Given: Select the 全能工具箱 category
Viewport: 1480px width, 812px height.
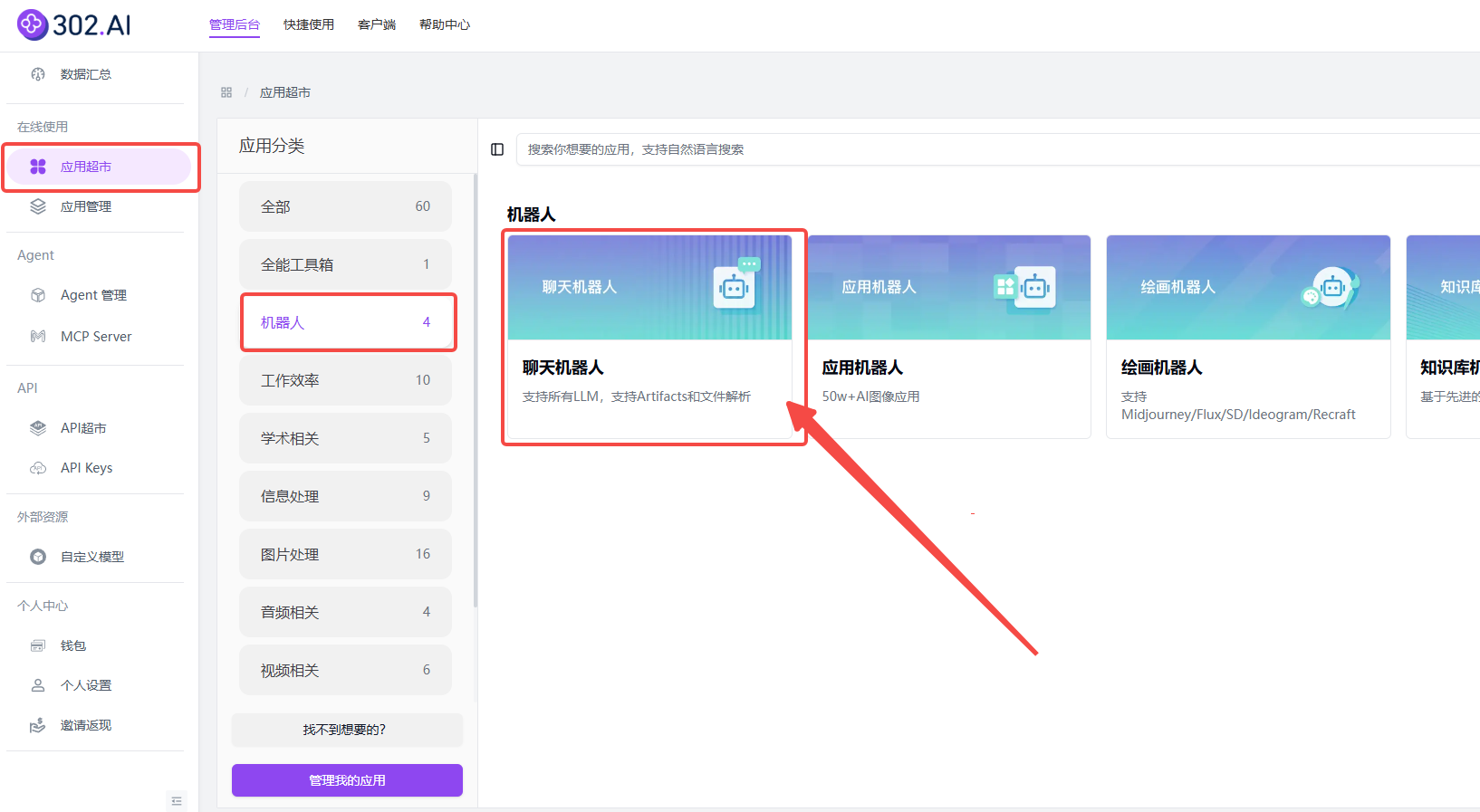Looking at the screenshot, I should click(345, 264).
